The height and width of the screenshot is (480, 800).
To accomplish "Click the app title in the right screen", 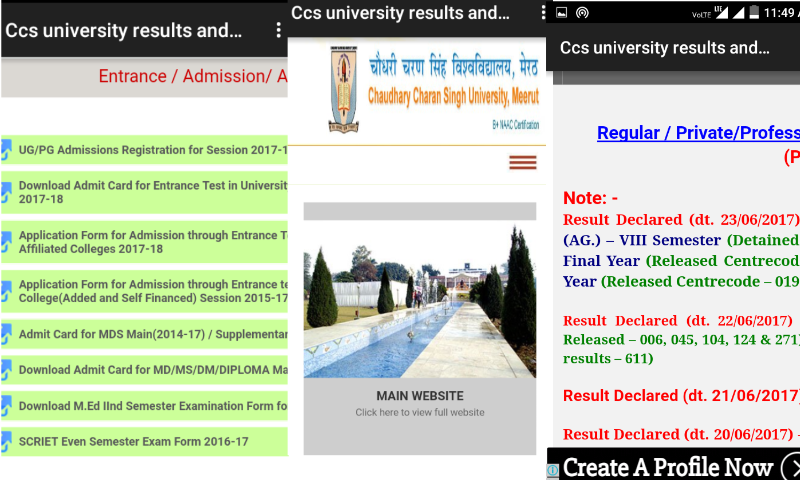I will pos(664,48).
